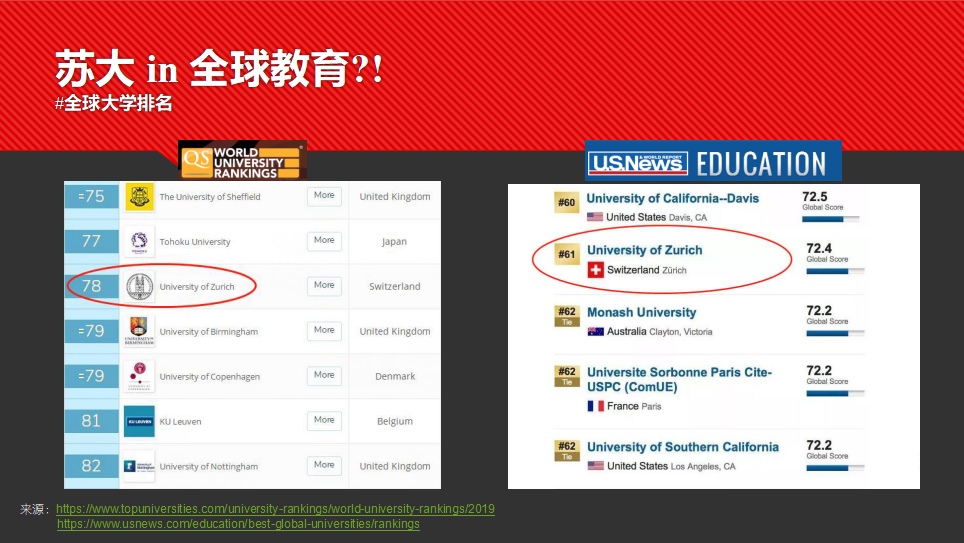Click the global score bar for Monash University

click(x=835, y=333)
